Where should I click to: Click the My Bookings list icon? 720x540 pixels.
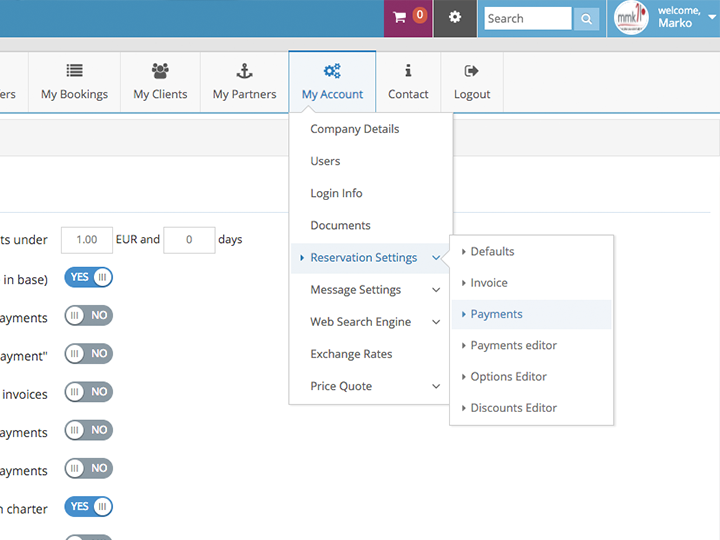(74, 71)
